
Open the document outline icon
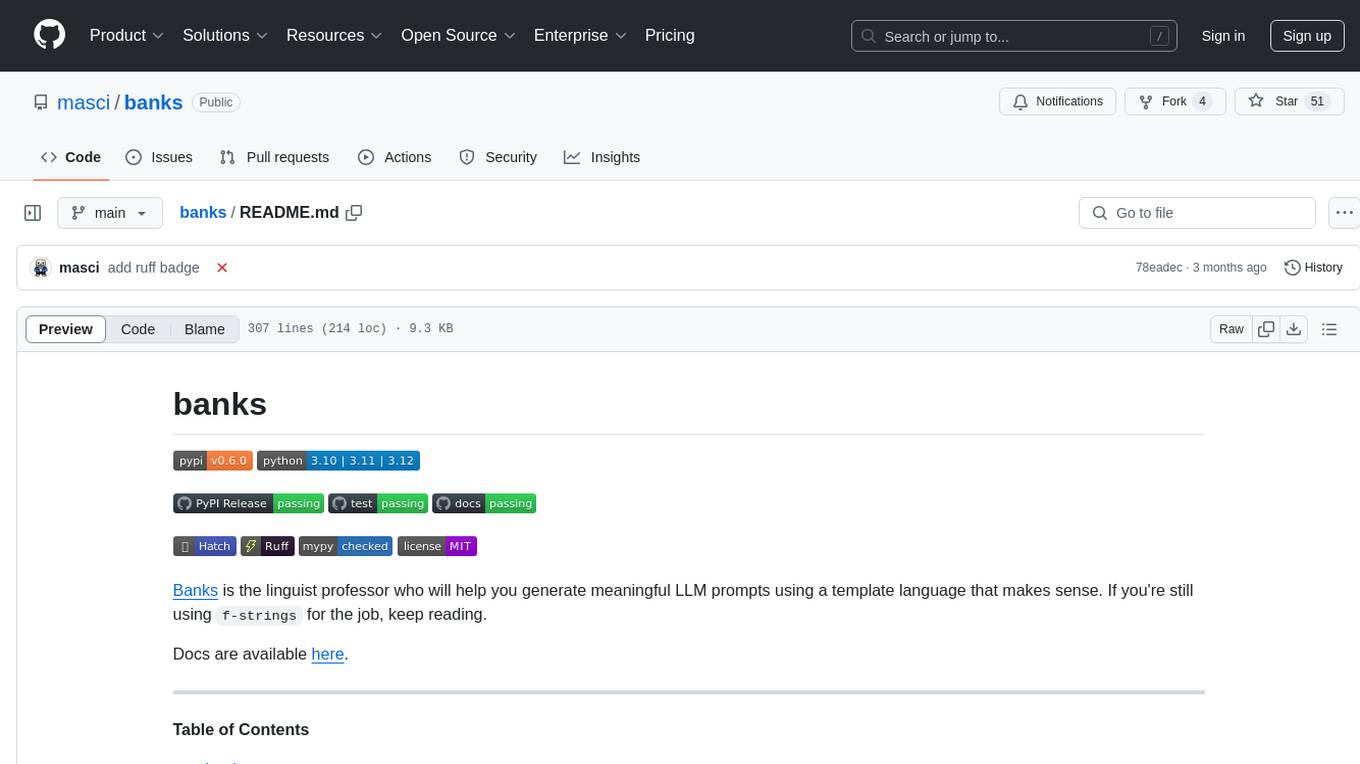tap(1329, 329)
